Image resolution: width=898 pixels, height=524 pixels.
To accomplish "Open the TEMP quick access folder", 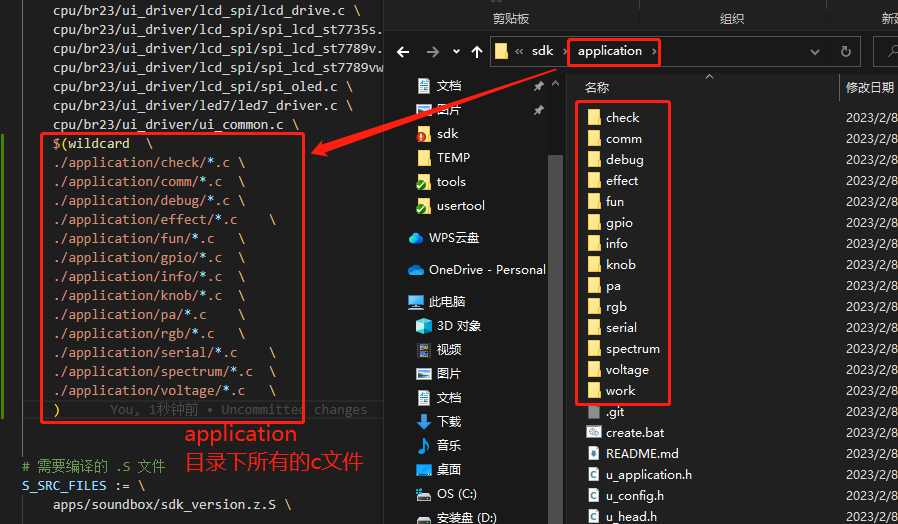I will pyautogui.click(x=444, y=157).
